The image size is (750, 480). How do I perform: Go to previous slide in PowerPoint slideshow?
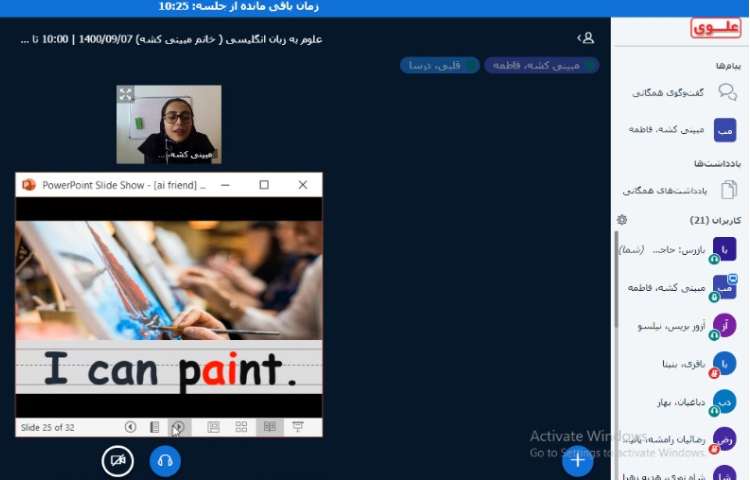point(130,427)
